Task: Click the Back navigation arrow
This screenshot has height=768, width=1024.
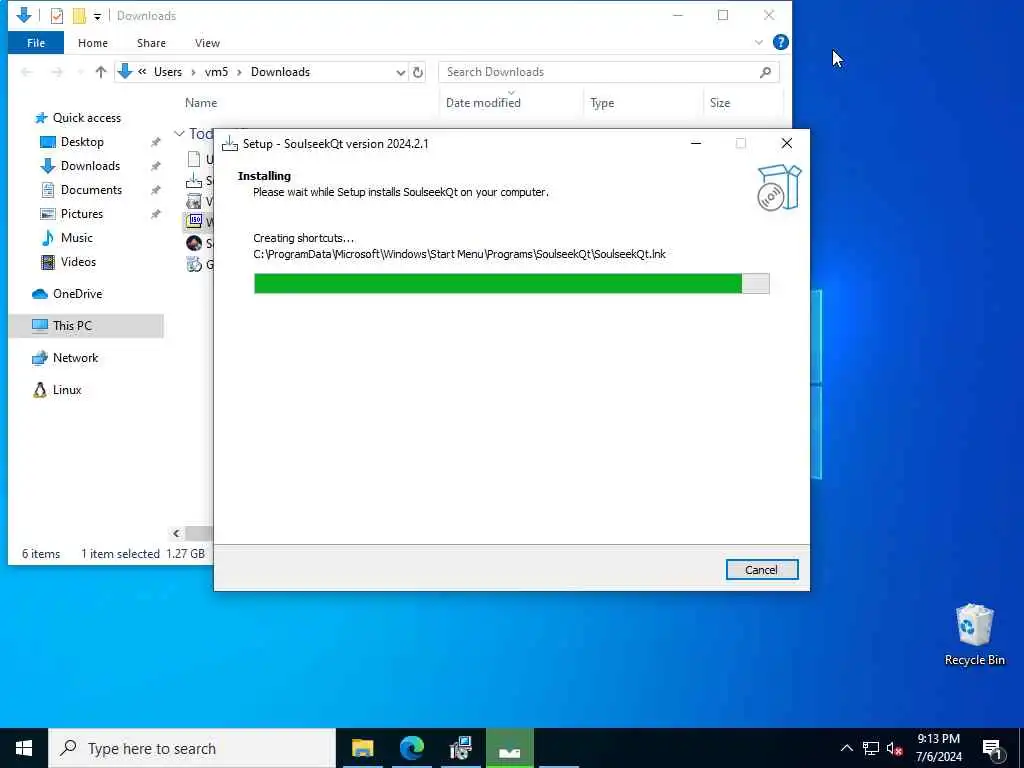Action: pos(27,72)
